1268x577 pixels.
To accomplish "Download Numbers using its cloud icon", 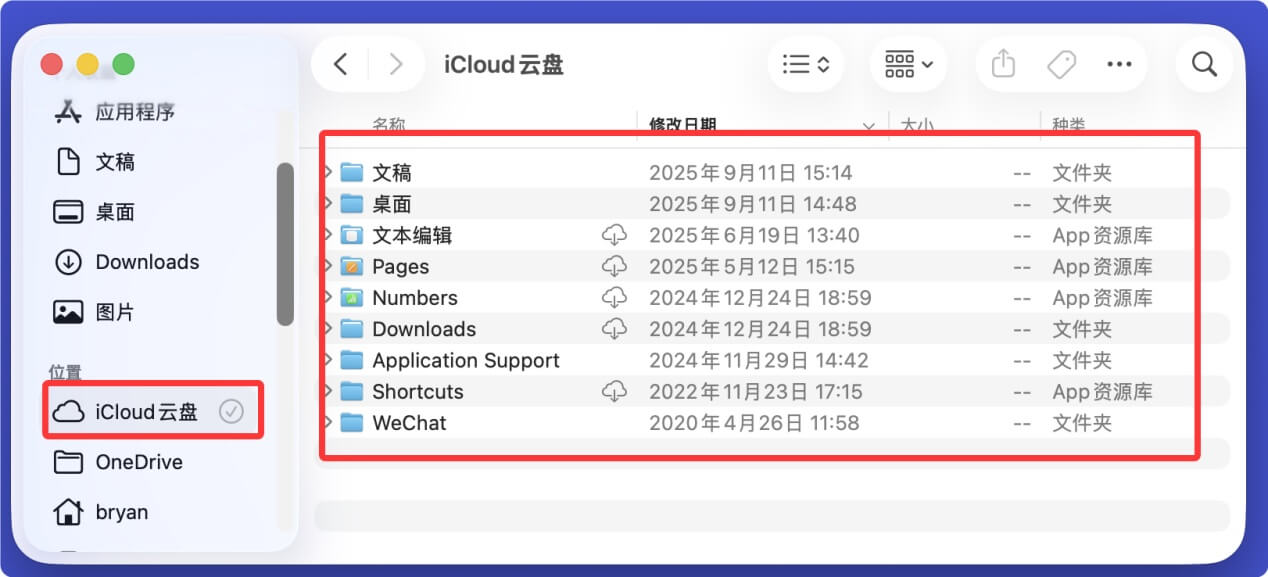I will (x=616, y=297).
